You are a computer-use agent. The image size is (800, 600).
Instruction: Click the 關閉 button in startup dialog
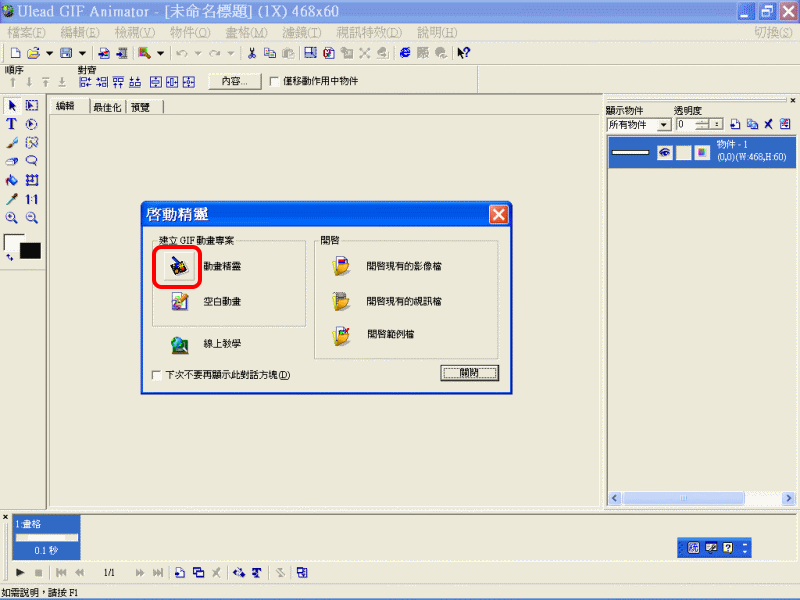pos(469,373)
